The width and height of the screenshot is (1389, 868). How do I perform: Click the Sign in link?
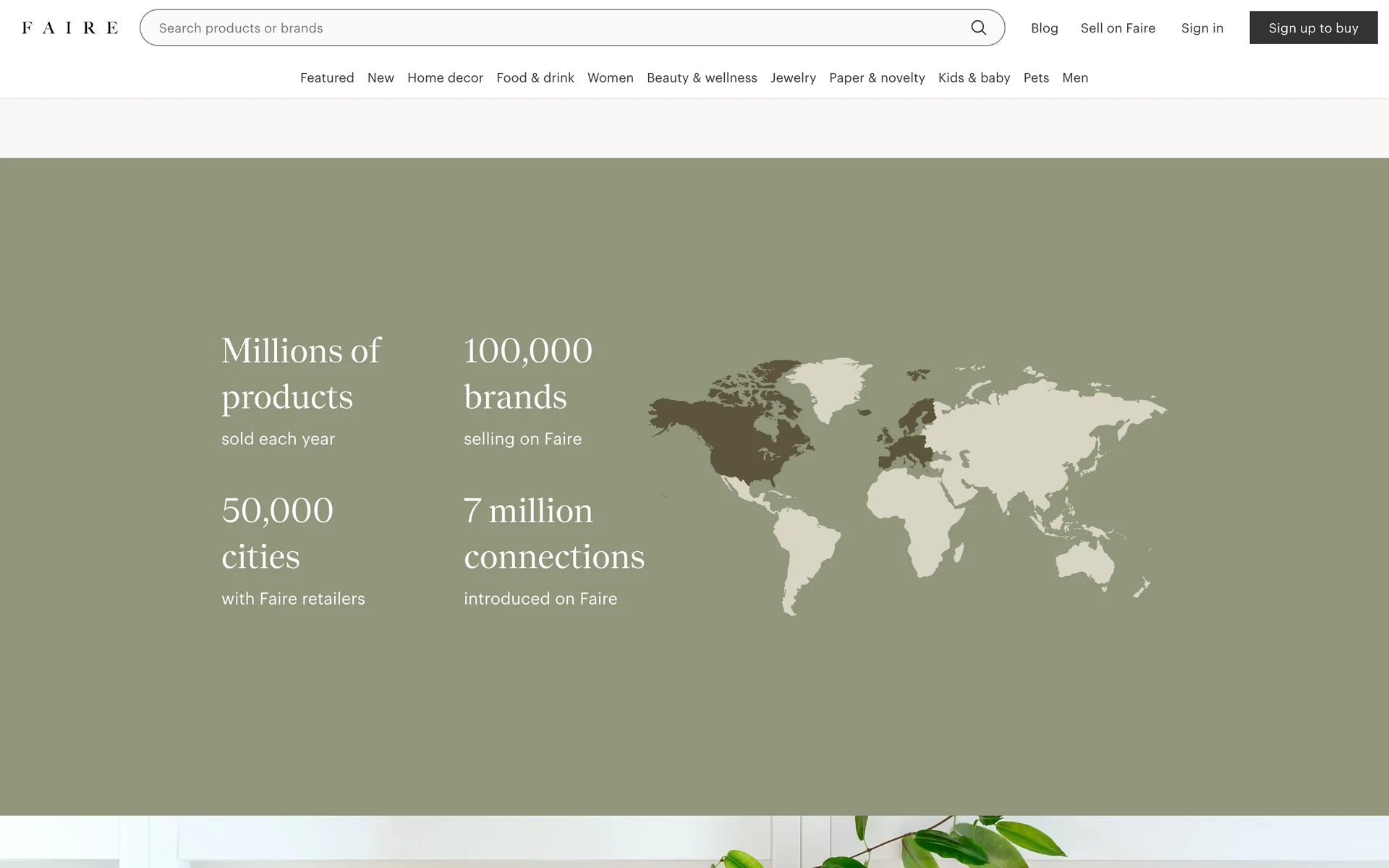pyautogui.click(x=1202, y=27)
